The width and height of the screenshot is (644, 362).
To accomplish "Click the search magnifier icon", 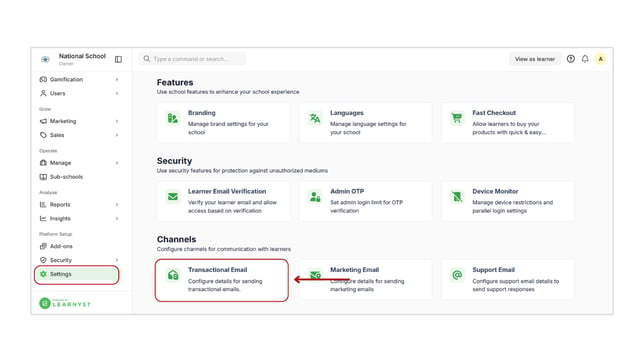I will pyautogui.click(x=147, y=59).
